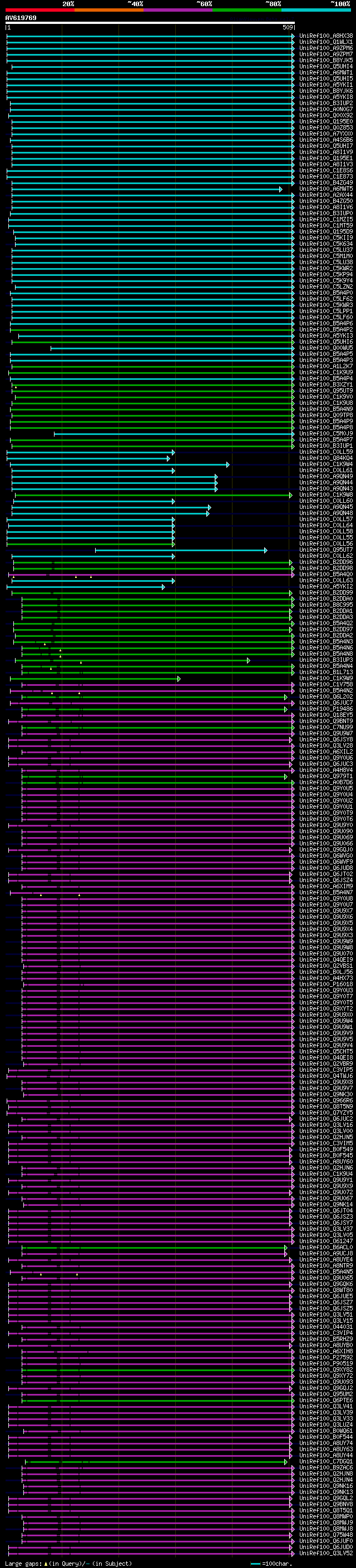Click UniRef100_A4H8V4 label
Viewport: 356px width, 1568px height.
point(326,770)
